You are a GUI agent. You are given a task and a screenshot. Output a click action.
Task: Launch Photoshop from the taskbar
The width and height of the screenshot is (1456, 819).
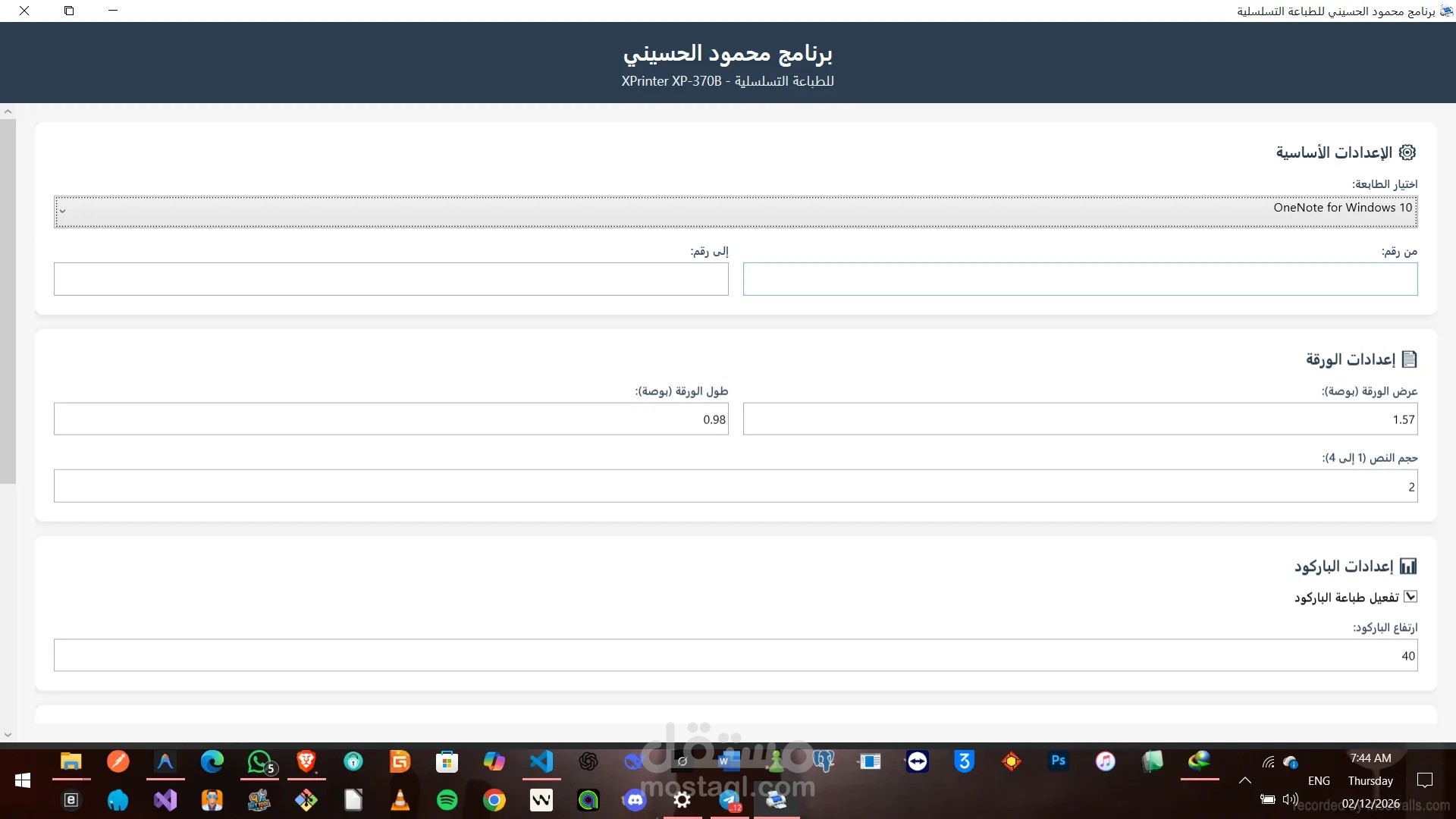1058,761
